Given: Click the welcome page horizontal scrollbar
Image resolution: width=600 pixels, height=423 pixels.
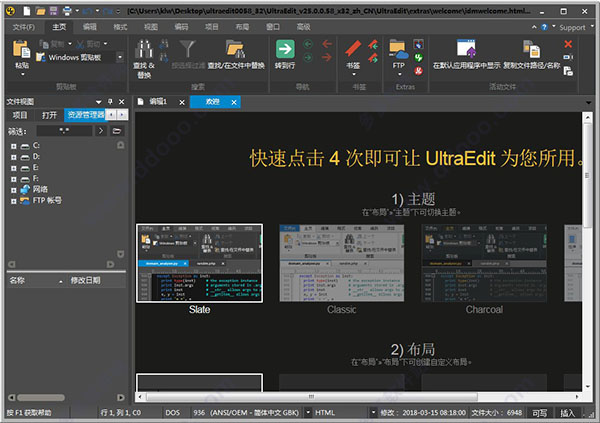Looking at the screenshot, I should (x=313, y=397).
